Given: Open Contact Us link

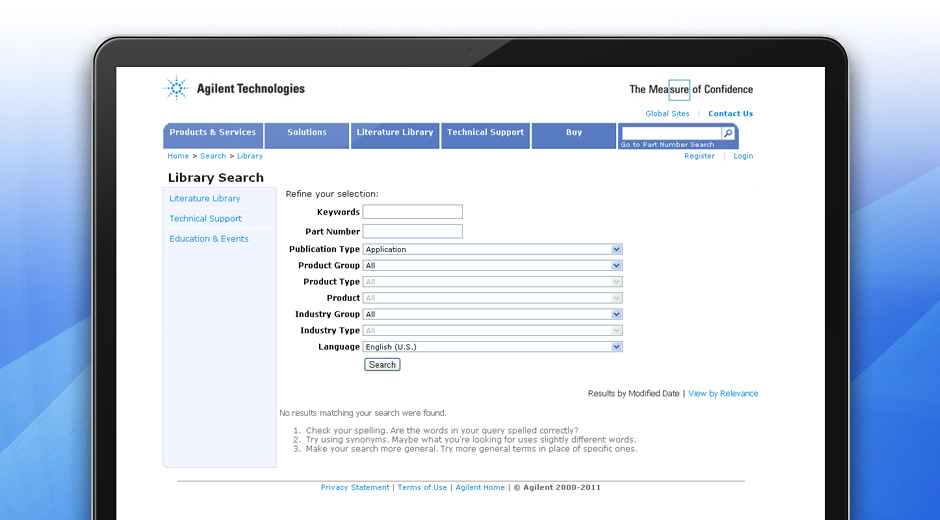Looking at the screenshot, I should pyautogui.click(x=730, y=113).
